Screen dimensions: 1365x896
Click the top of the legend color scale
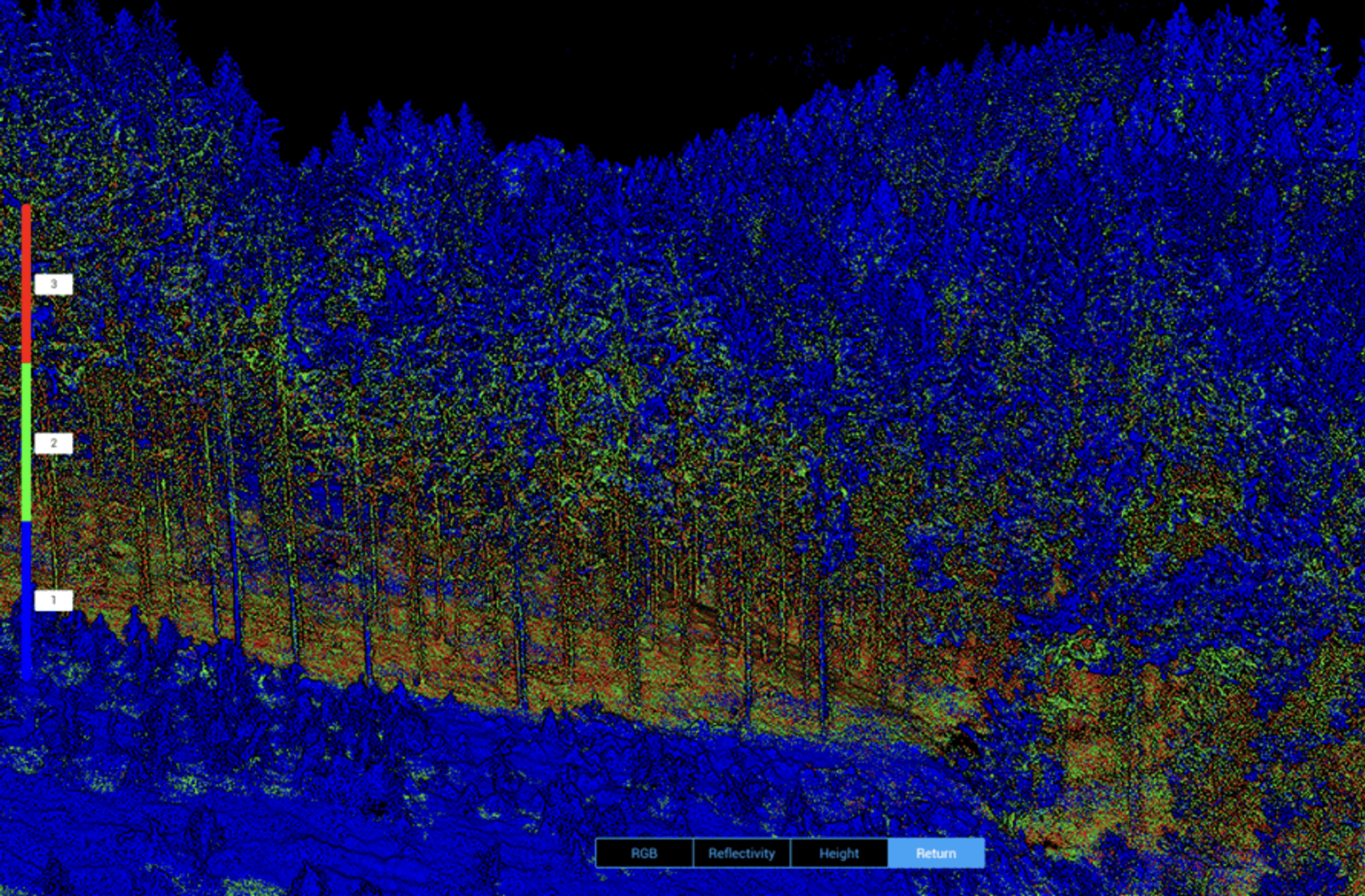(x=28, y=208)
